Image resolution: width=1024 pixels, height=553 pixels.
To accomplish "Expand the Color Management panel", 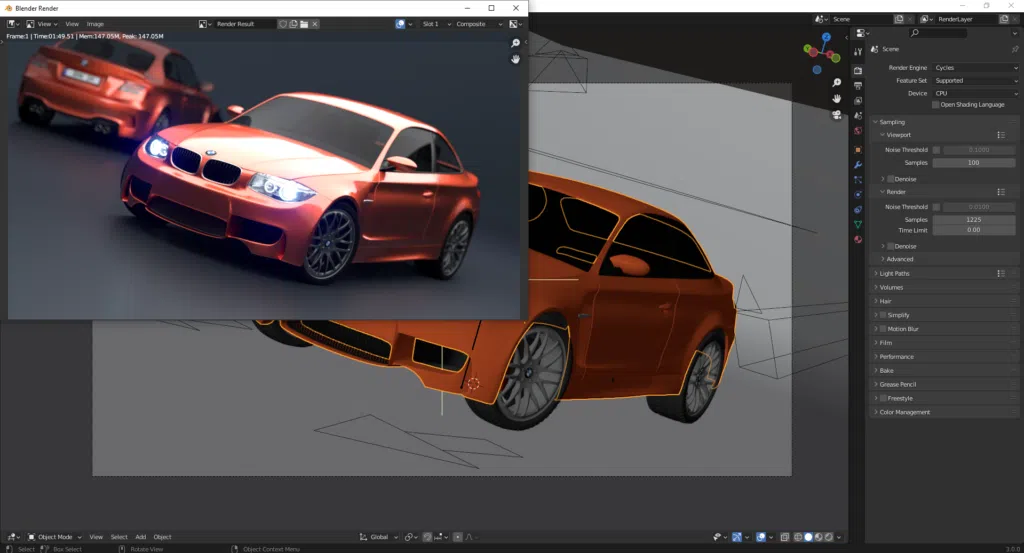I will pos(905,412).
